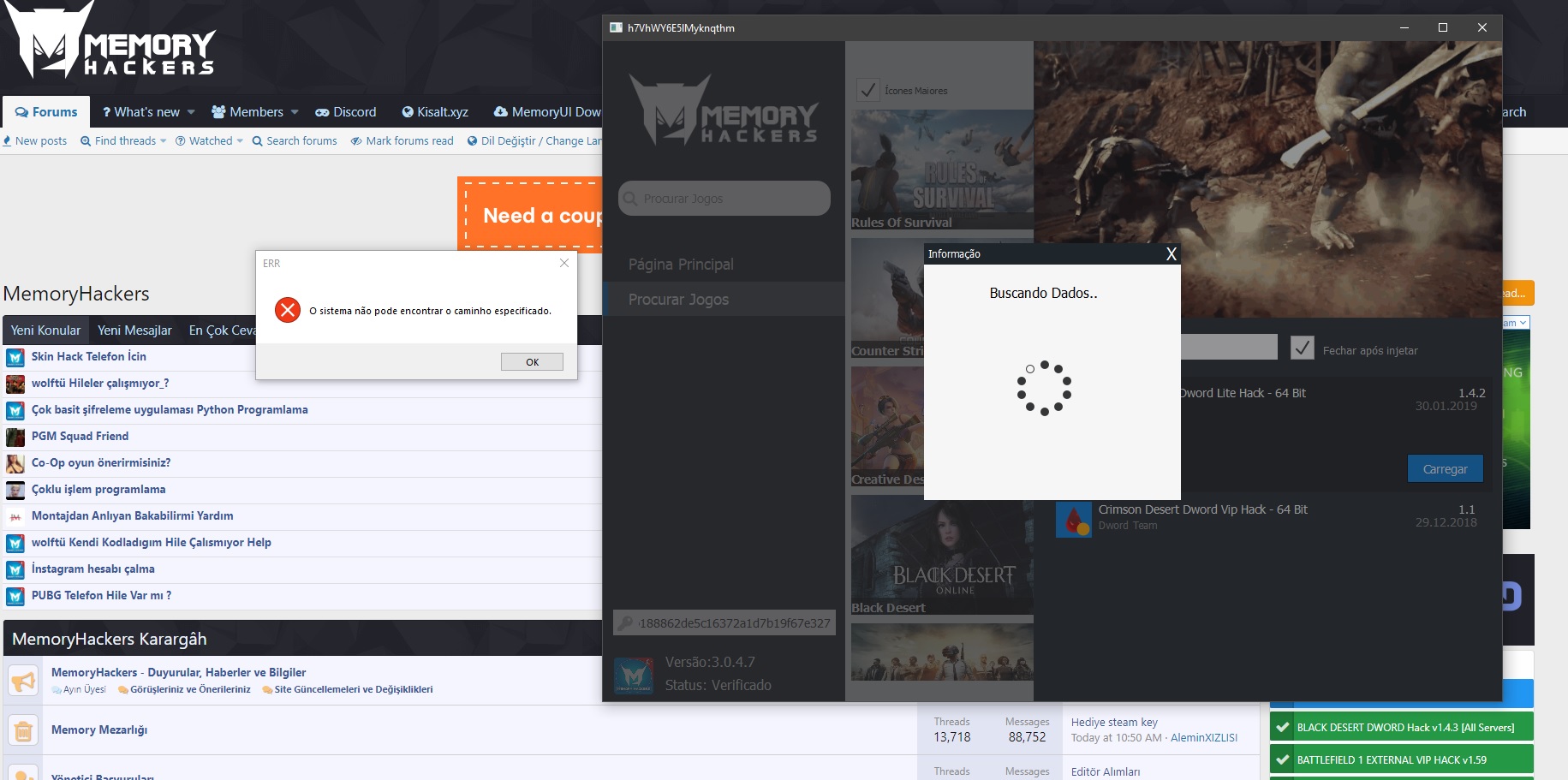The width and height of the screenshot is (1568, 780).
Task: Click the avatar beside İnstagram hesabı çalma
Action: coord(15,570)
